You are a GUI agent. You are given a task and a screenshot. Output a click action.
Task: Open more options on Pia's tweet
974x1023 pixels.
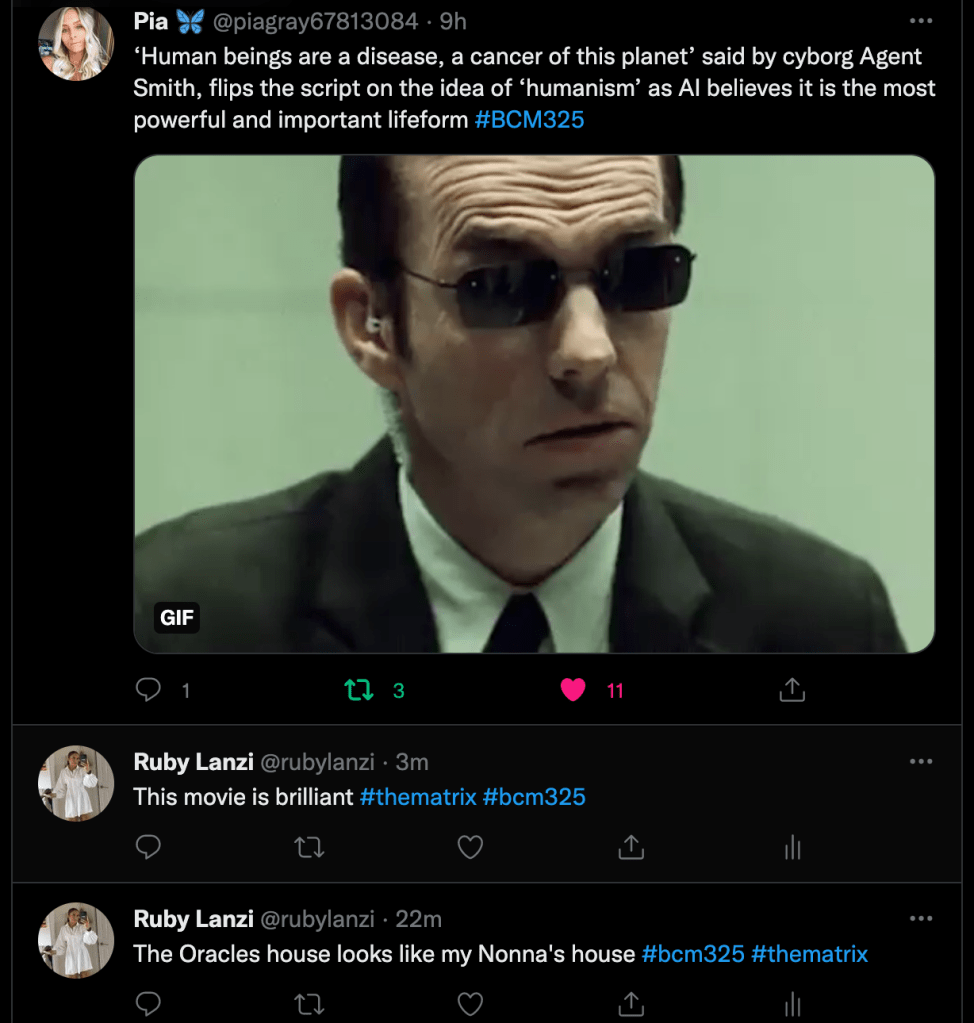click(920, 21)
